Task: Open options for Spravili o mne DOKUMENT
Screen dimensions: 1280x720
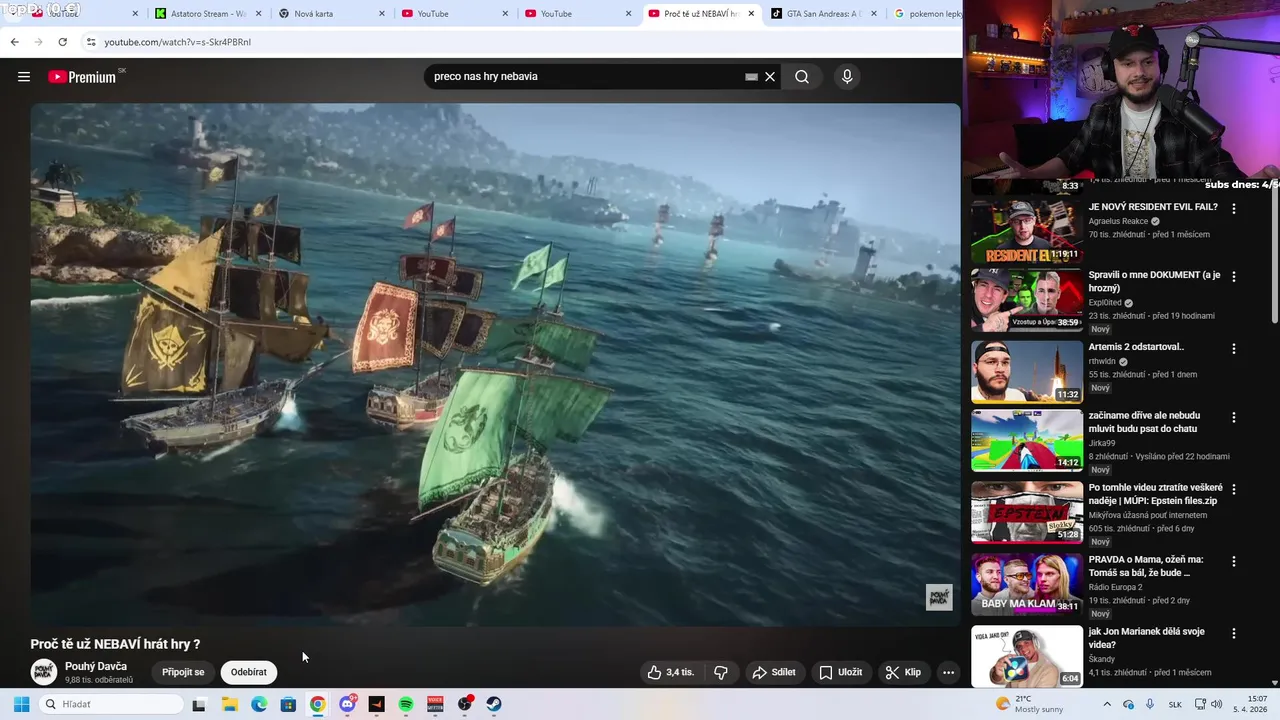Action: pos(1234,276)
